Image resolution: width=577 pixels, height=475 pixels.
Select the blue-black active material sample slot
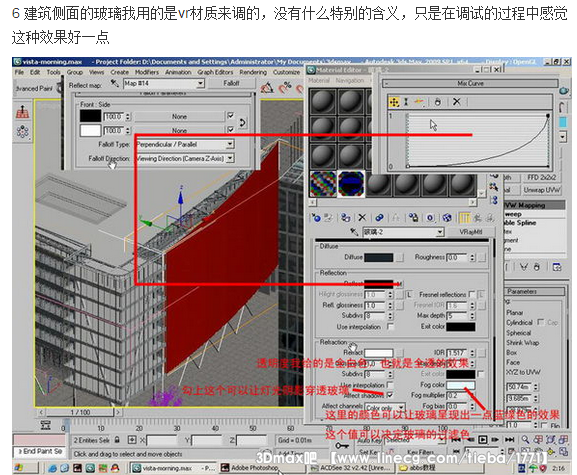(x=351, y=184)
